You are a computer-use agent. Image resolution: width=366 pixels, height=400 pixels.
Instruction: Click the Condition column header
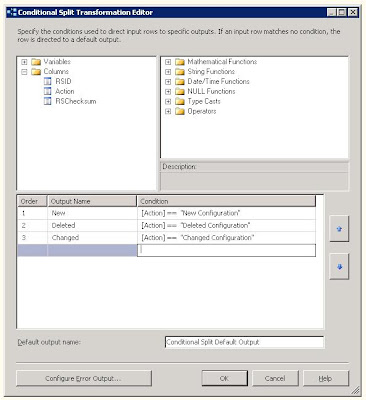pyautogui.click(x=226, y=201)
